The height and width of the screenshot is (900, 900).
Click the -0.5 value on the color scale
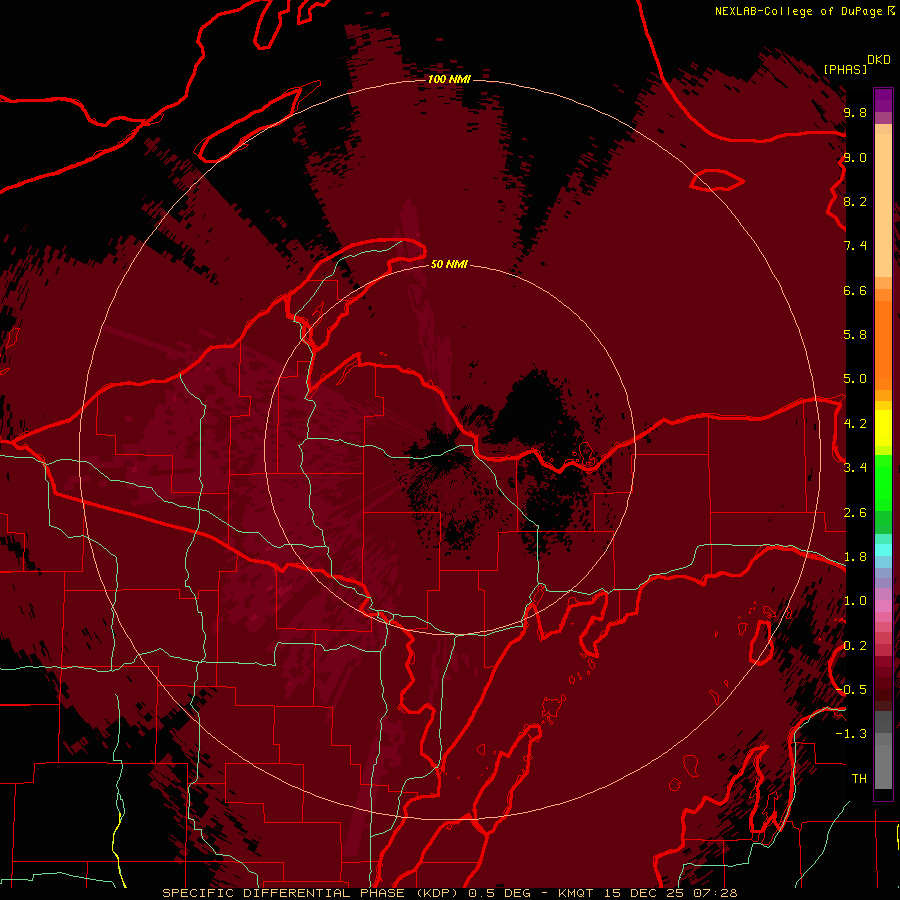click(851, 690)
